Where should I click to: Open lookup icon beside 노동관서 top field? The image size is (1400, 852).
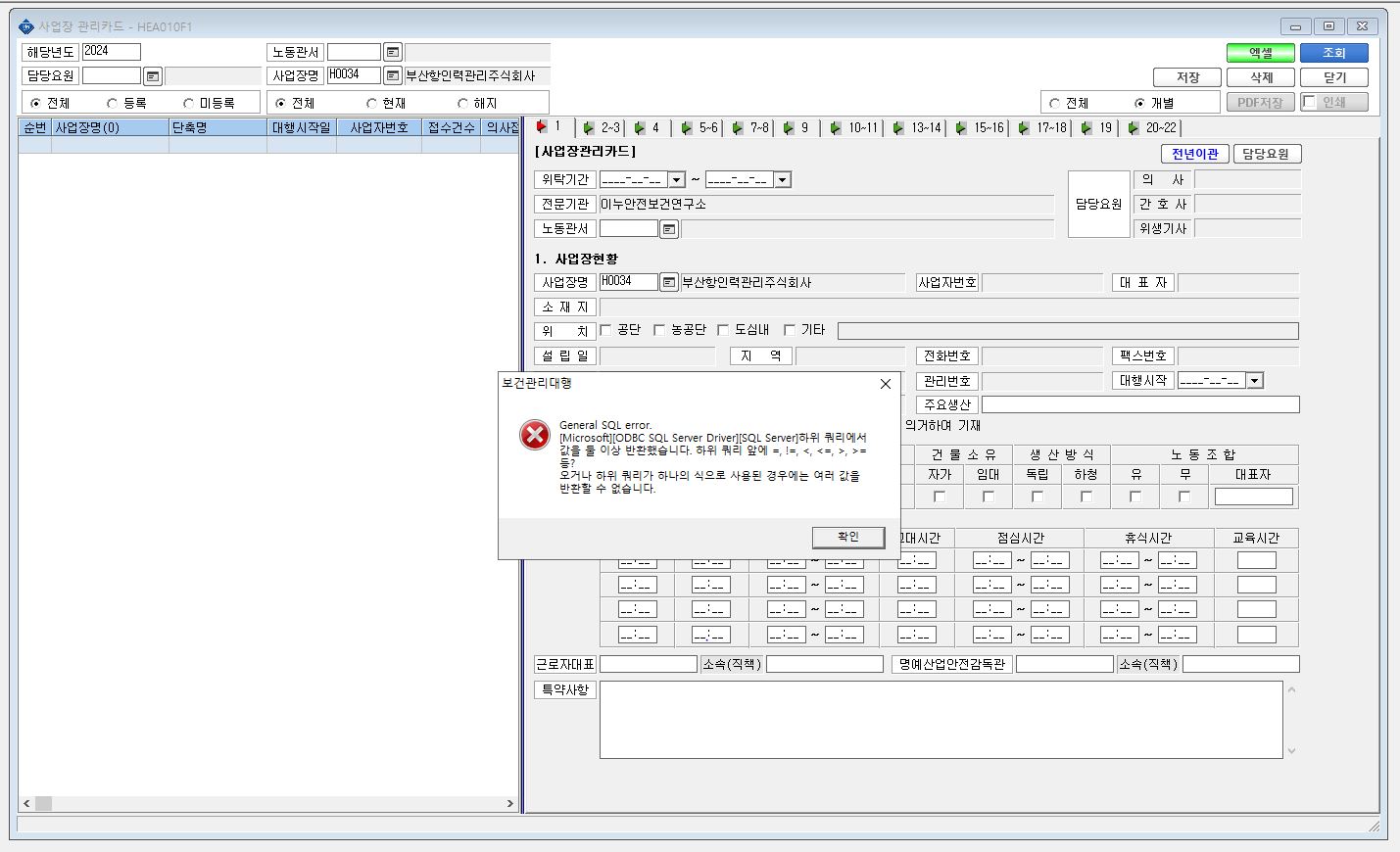point(393,52)
